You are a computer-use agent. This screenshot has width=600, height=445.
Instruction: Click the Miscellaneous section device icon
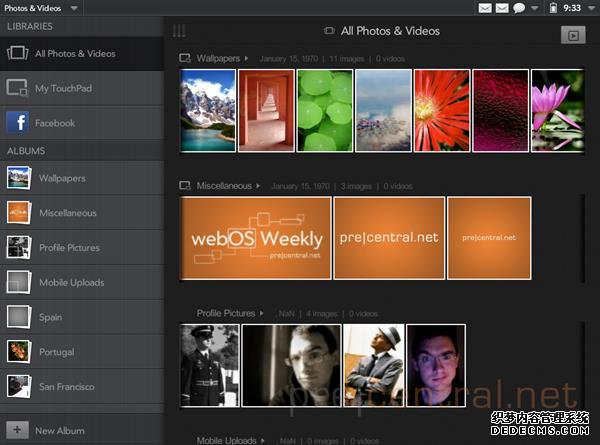(185, 186)
